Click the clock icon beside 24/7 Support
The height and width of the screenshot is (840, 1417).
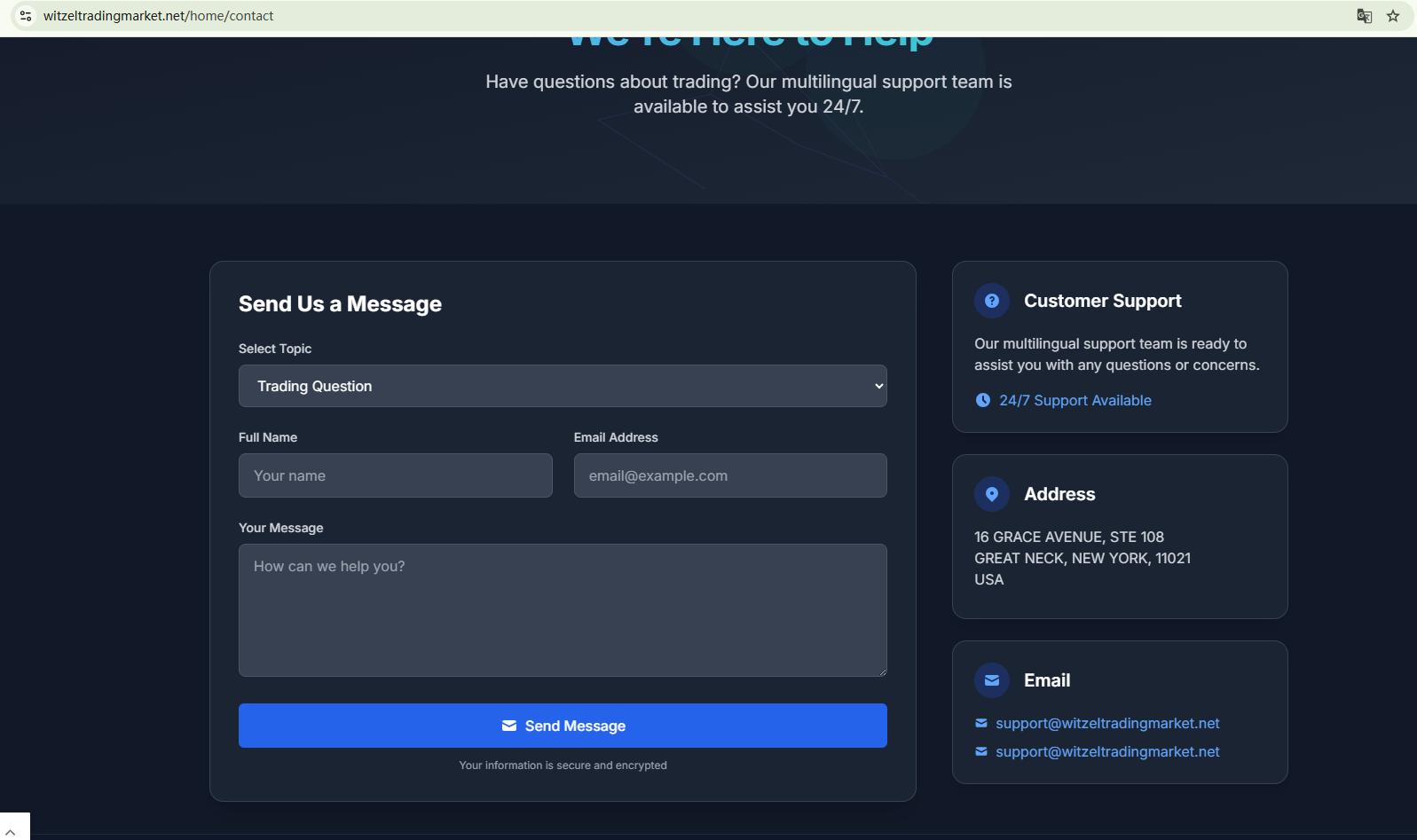982,400
